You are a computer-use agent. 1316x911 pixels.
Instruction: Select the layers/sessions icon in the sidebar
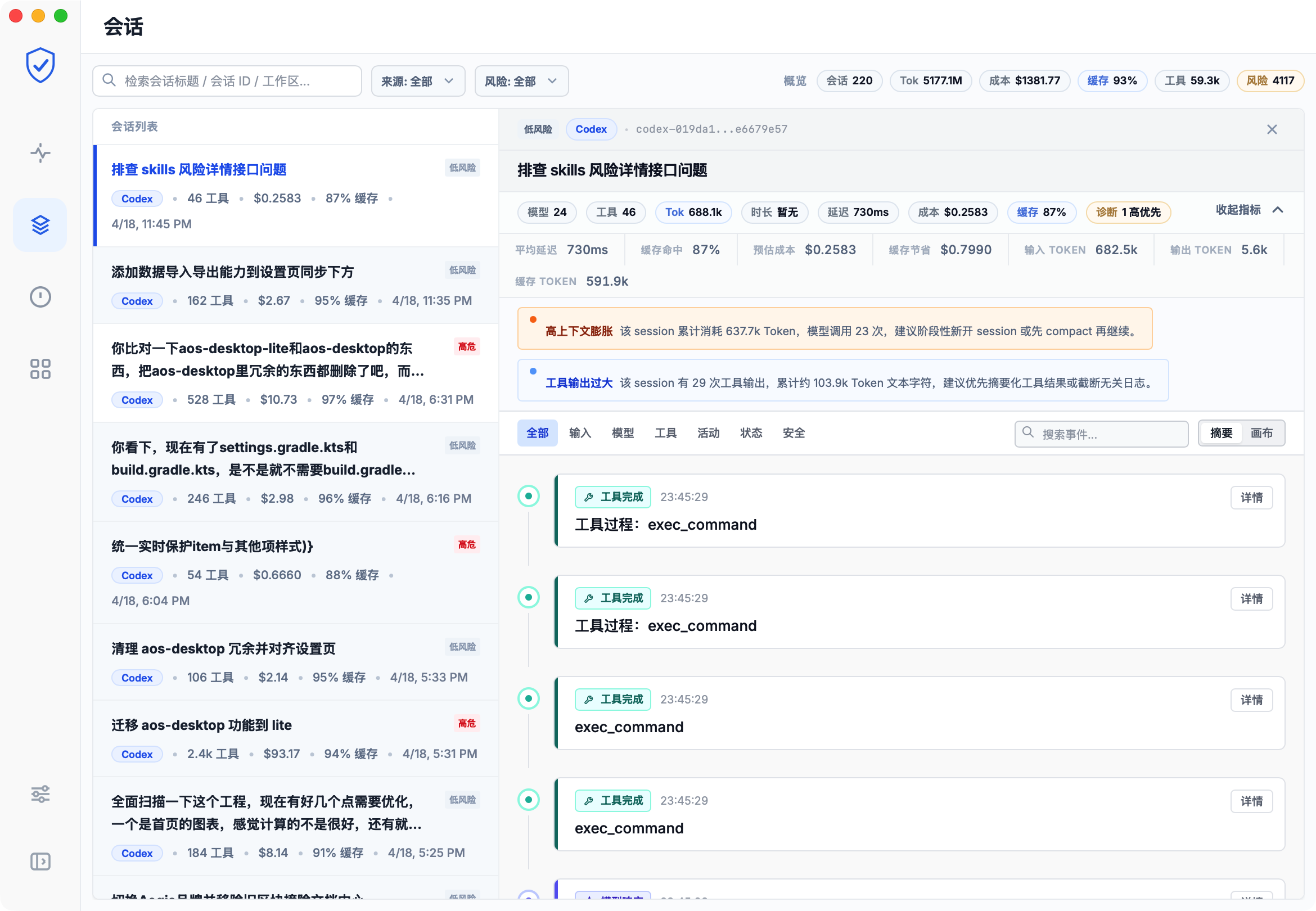[x=40, y=224]
